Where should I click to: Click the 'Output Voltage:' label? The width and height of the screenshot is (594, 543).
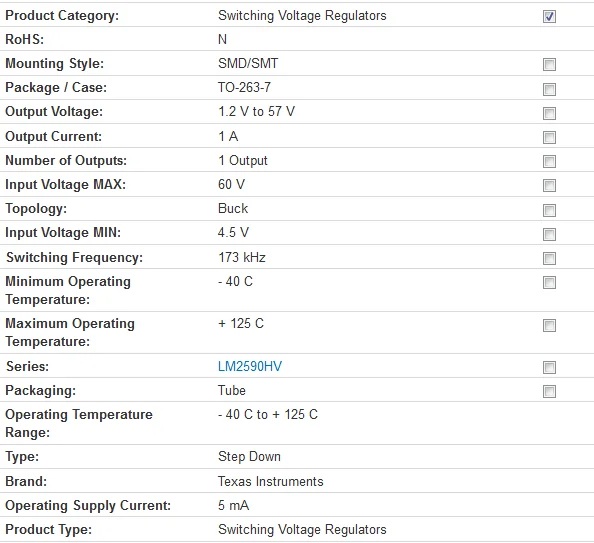tap(54, 112)
